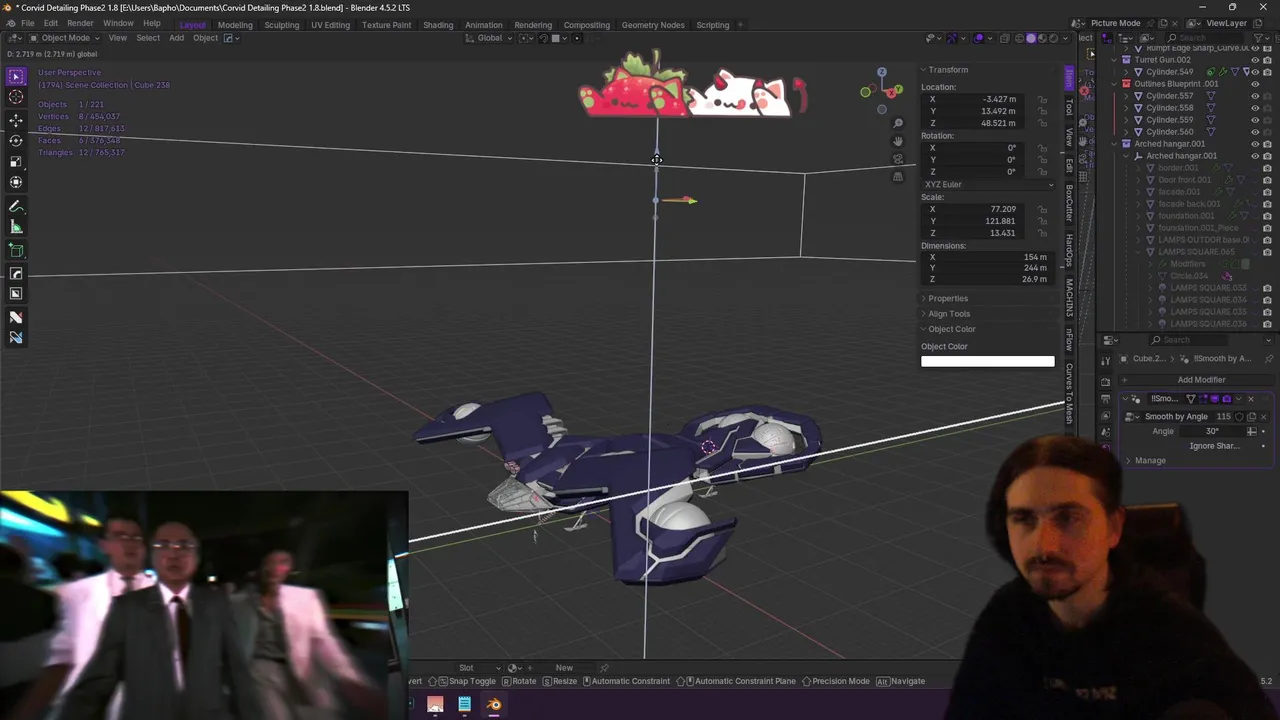Expand the Manage section of modifier
The width and height of the screenshot is (1280, 720).
(1149, 461)
